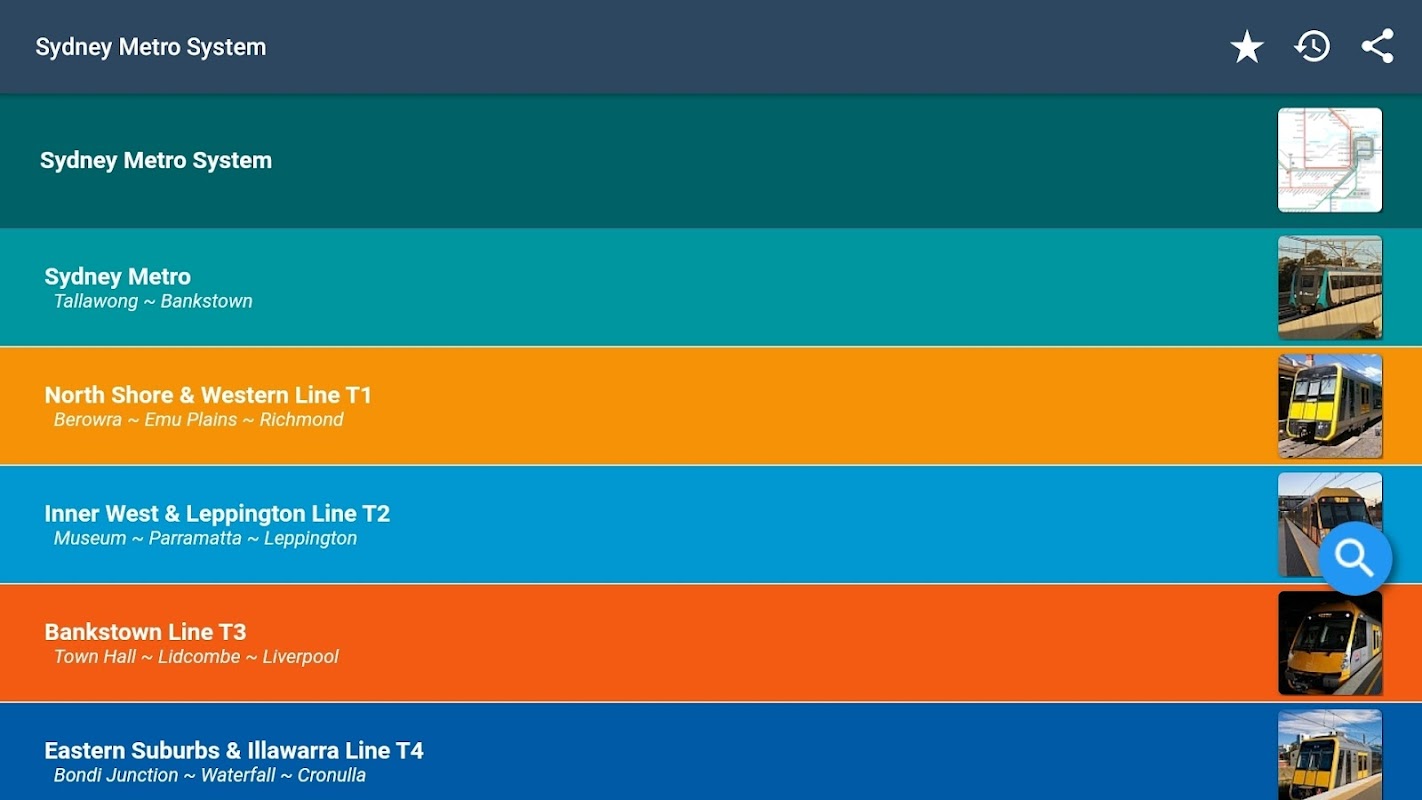The image size is (1422, 800).
Task: Open the Eastern Suburbs & Illawarra T4 thumbnail
Action: (1330, 755)
